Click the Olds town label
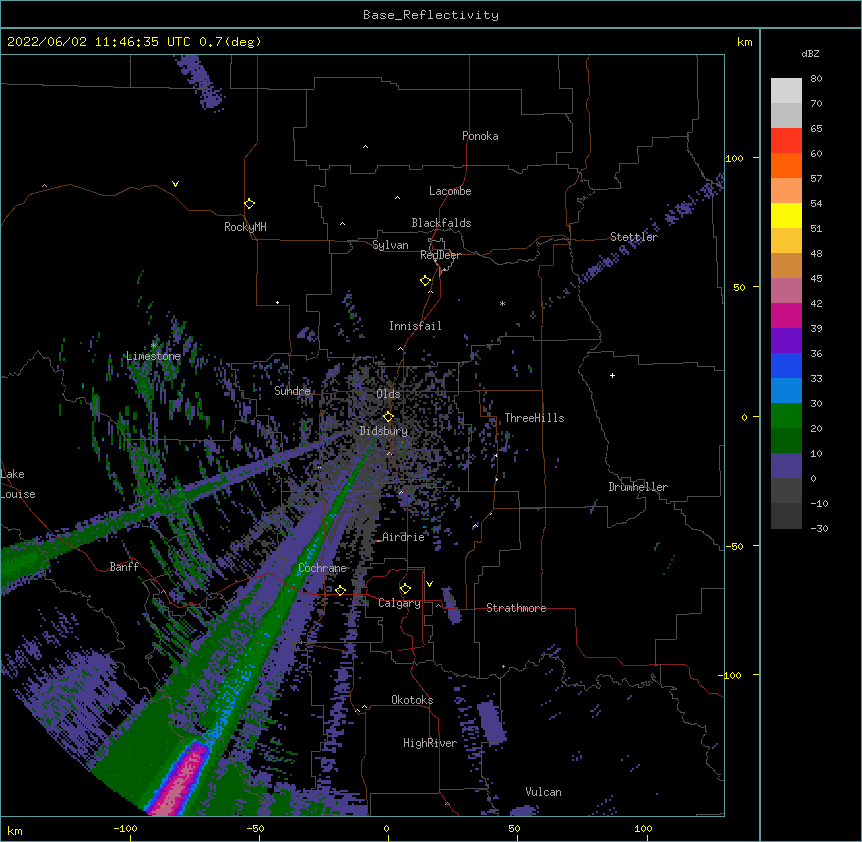 pos(388,394)
